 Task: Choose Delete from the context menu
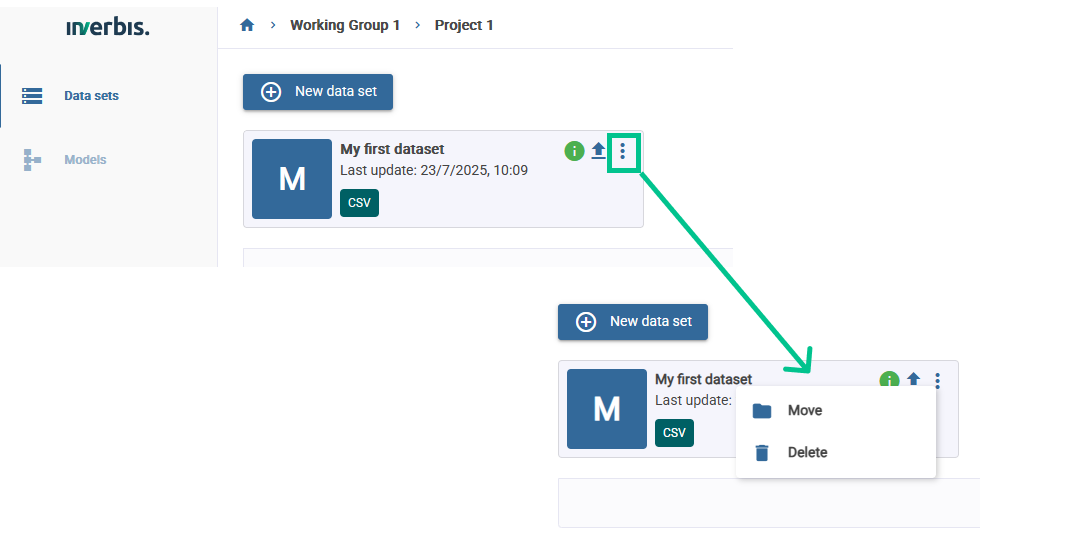point(807,452)
